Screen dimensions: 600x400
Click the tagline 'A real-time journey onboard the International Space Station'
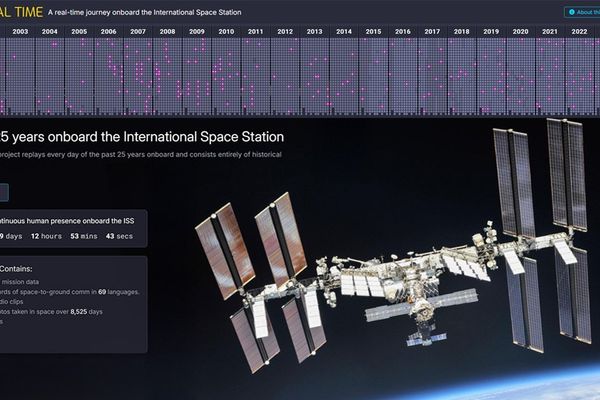(145, 12)
